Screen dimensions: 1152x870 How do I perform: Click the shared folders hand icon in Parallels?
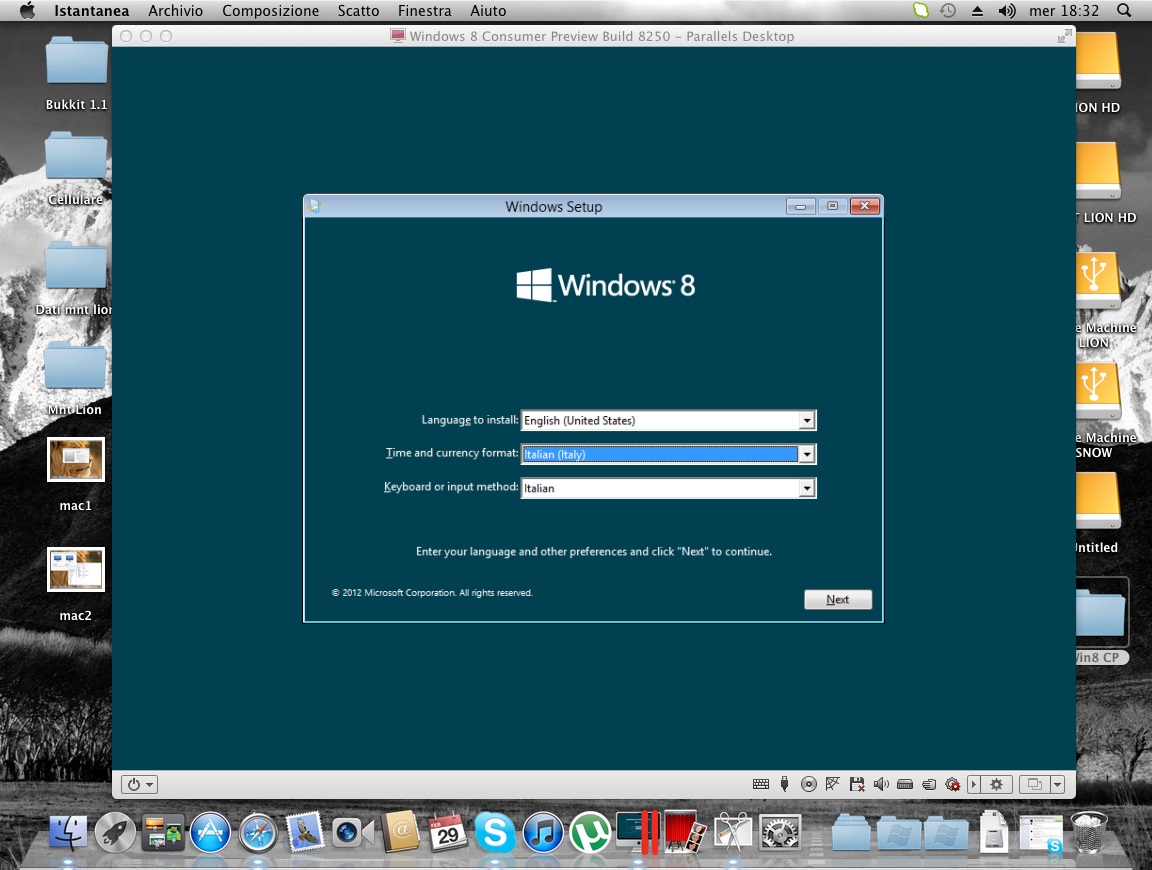pos(929,784)
